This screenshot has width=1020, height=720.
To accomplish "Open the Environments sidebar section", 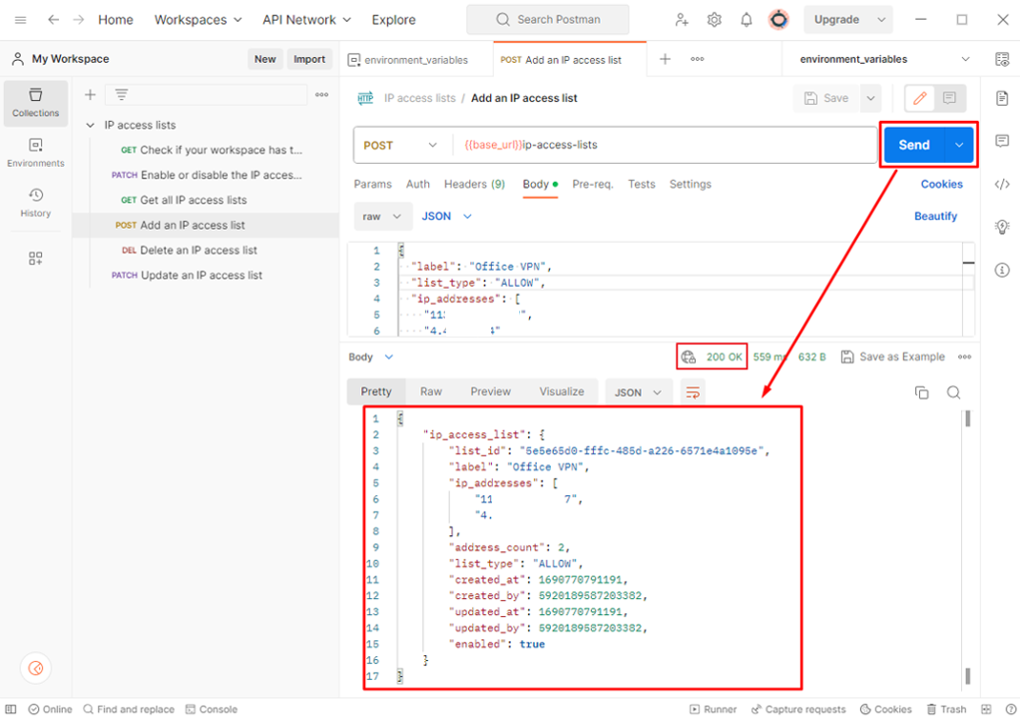I will coord(35,152).
